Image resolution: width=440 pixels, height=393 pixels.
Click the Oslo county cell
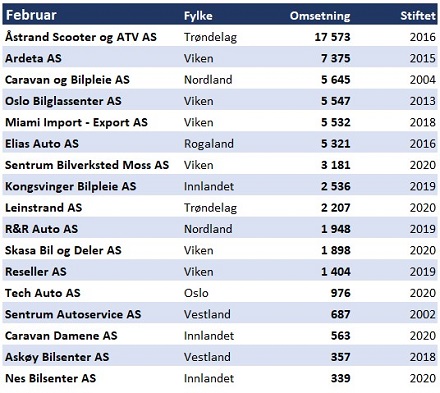[x=196, y=293]
